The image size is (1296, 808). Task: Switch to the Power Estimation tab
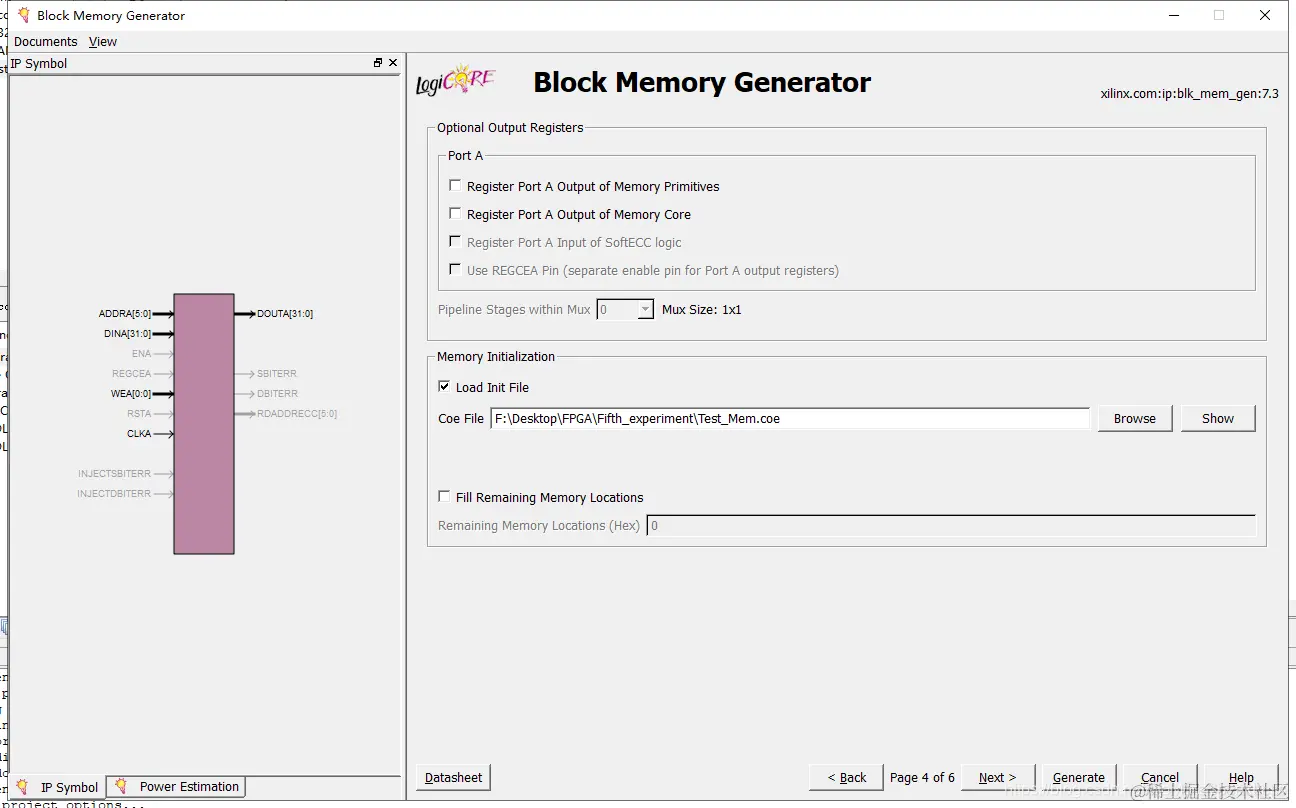[177, 786]
